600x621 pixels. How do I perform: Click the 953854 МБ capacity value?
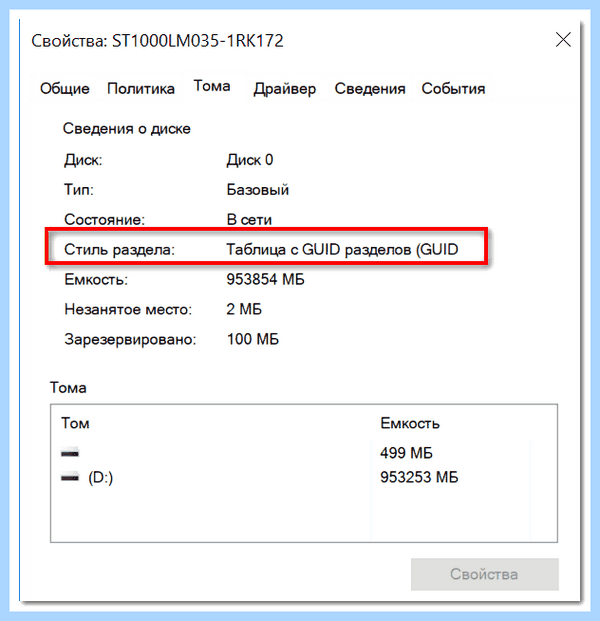265,280
